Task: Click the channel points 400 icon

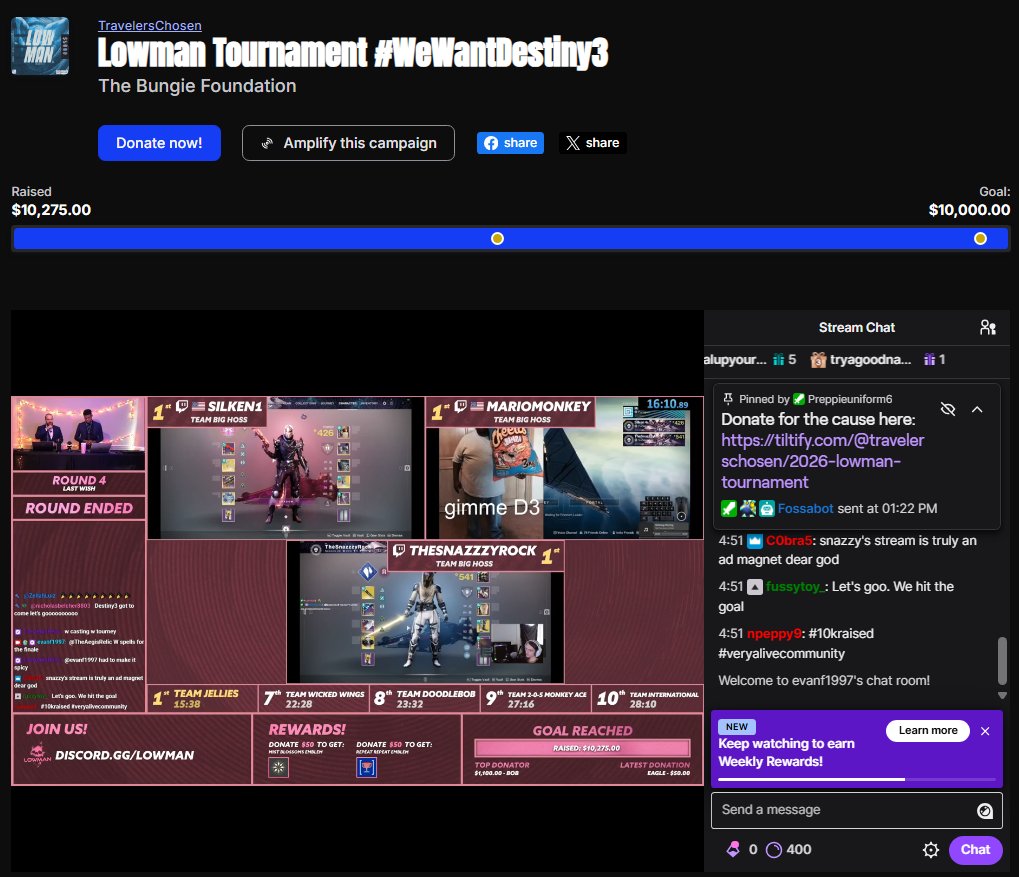Action: tap(773, 850)
